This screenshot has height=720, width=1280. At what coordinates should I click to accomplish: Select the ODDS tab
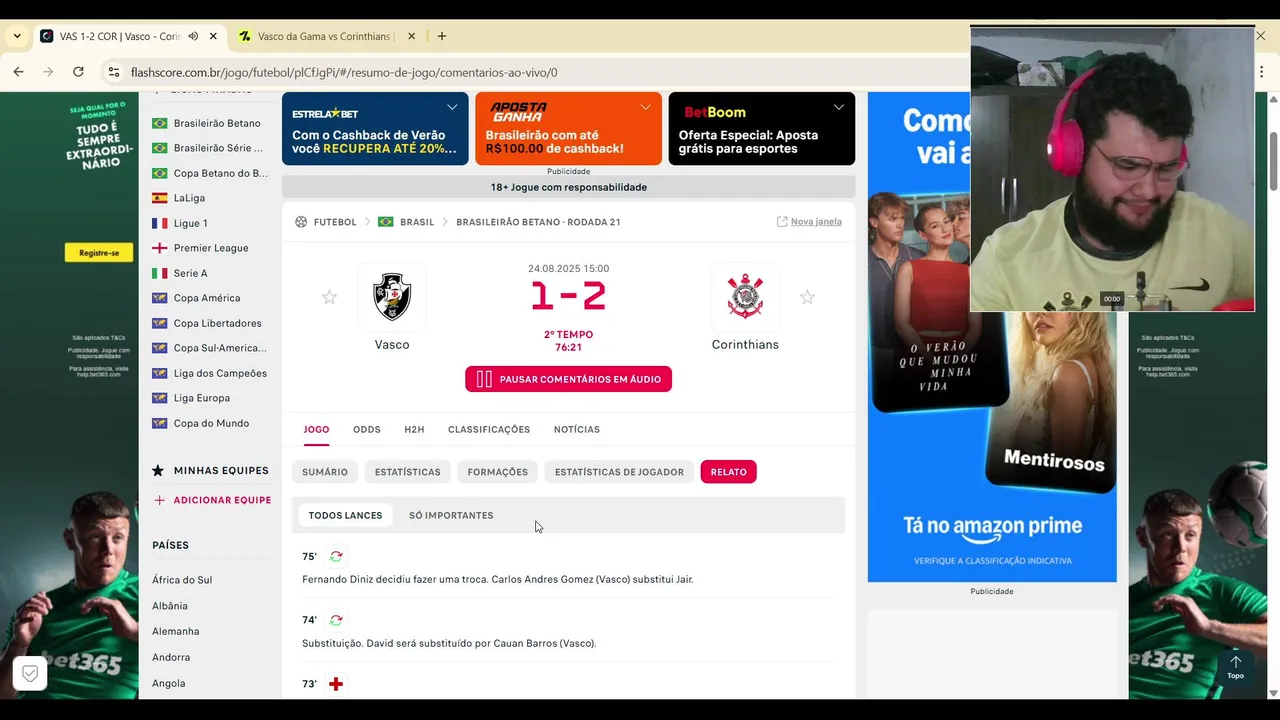click(x=367, y=429)
